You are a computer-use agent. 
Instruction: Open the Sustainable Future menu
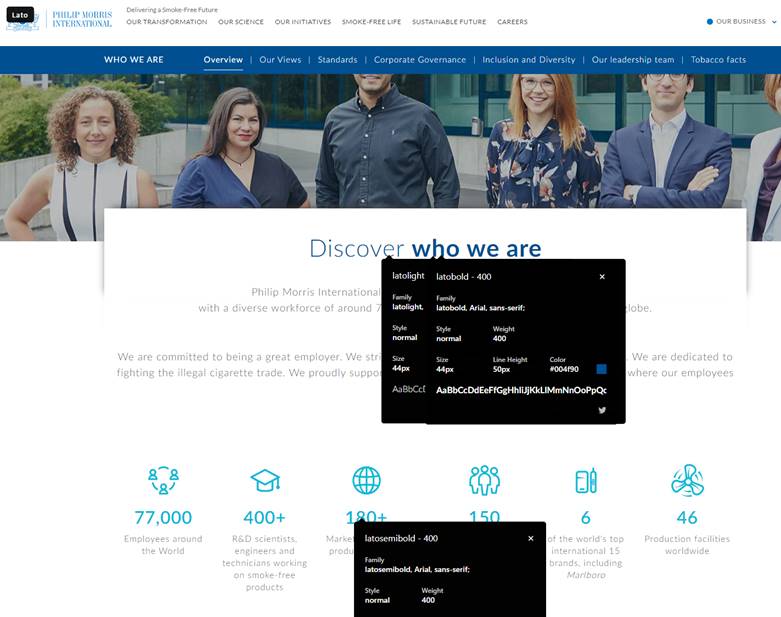point(449,22)
